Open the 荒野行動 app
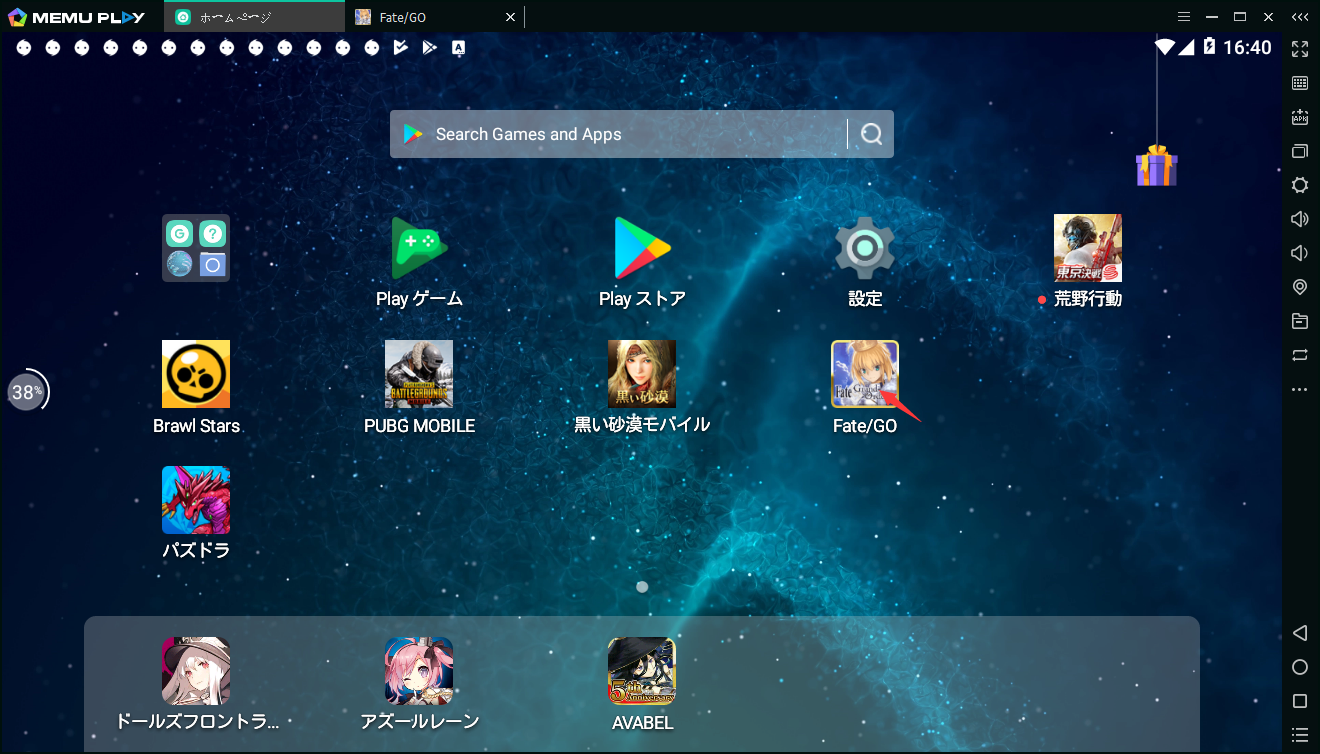Viewport: 1320px width, 754px height. click(1088, 248)
